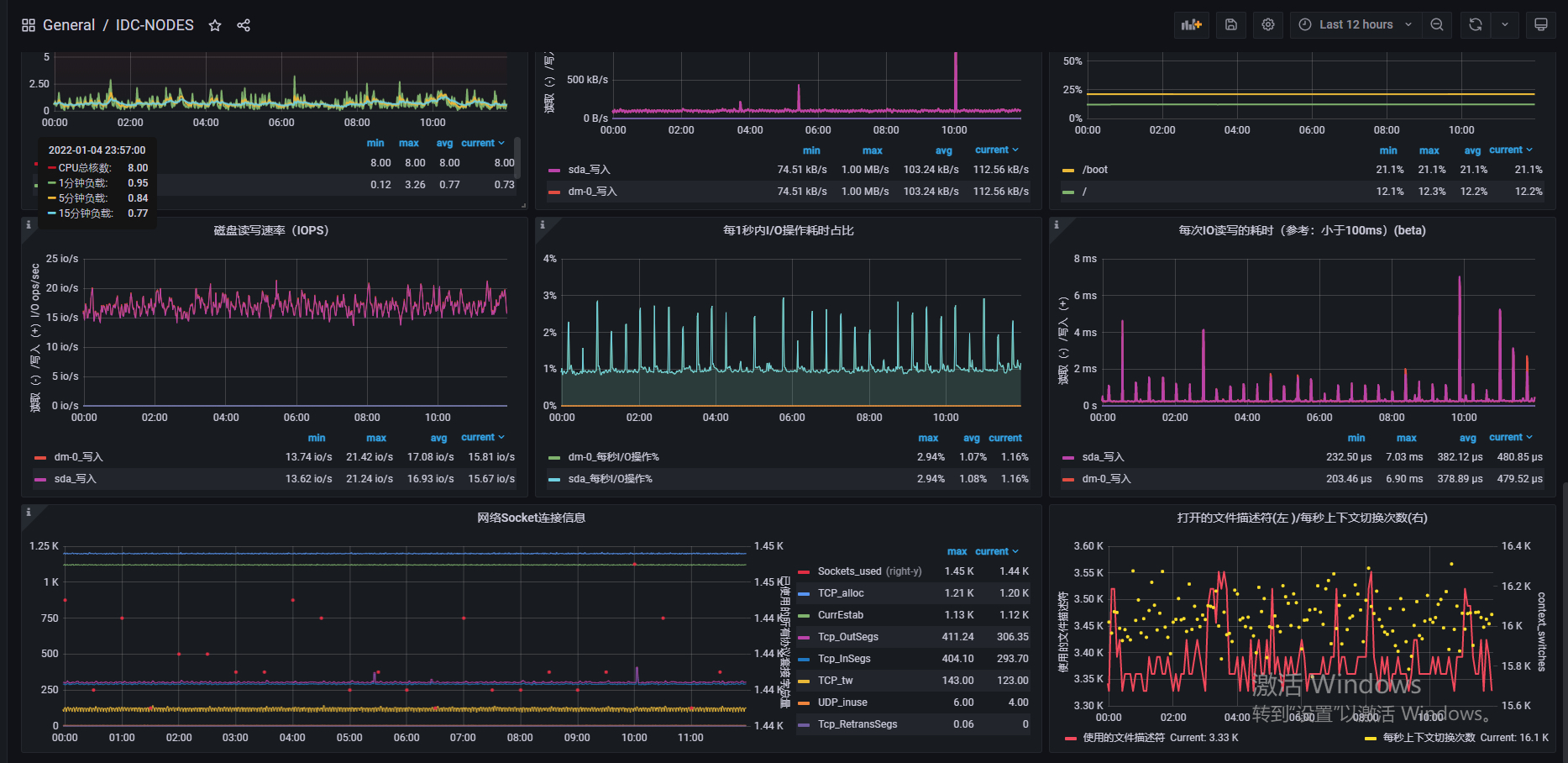Viewport: 1568px width, 763px height.
Task: Sort by current in I/O percent legend
Action: pos(1005,438)
